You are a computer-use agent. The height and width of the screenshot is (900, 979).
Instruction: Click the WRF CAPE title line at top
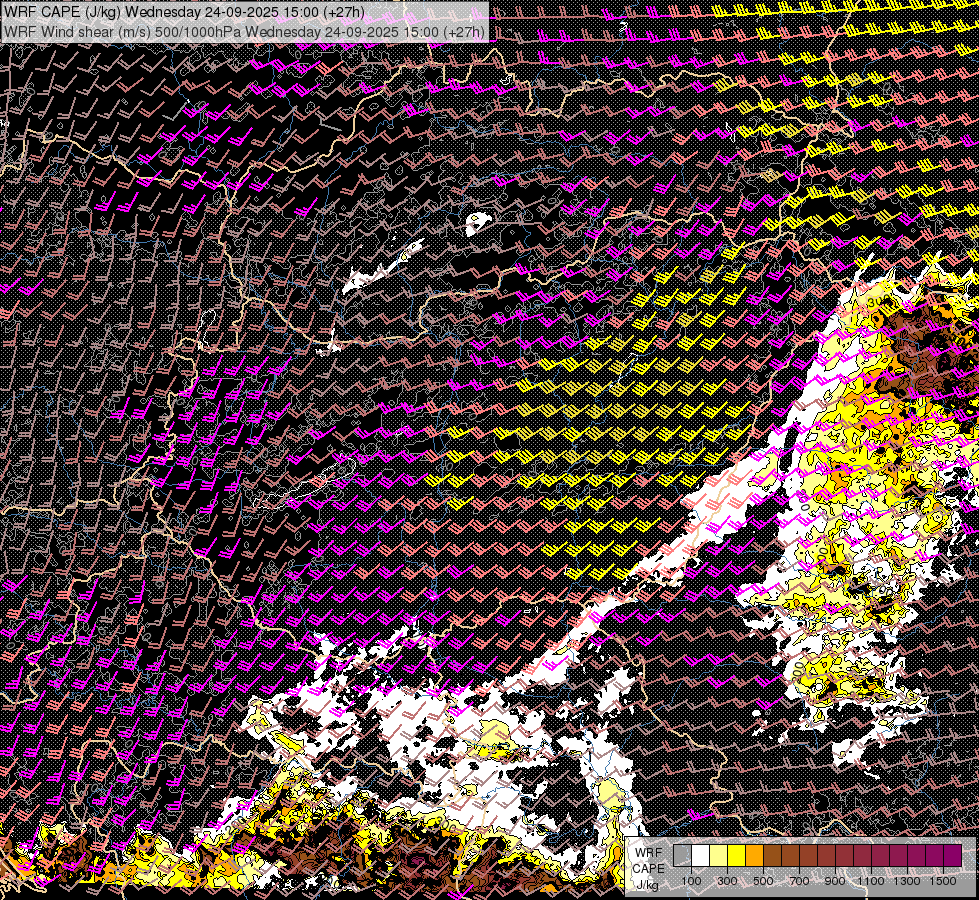click(x=185, y=12)
